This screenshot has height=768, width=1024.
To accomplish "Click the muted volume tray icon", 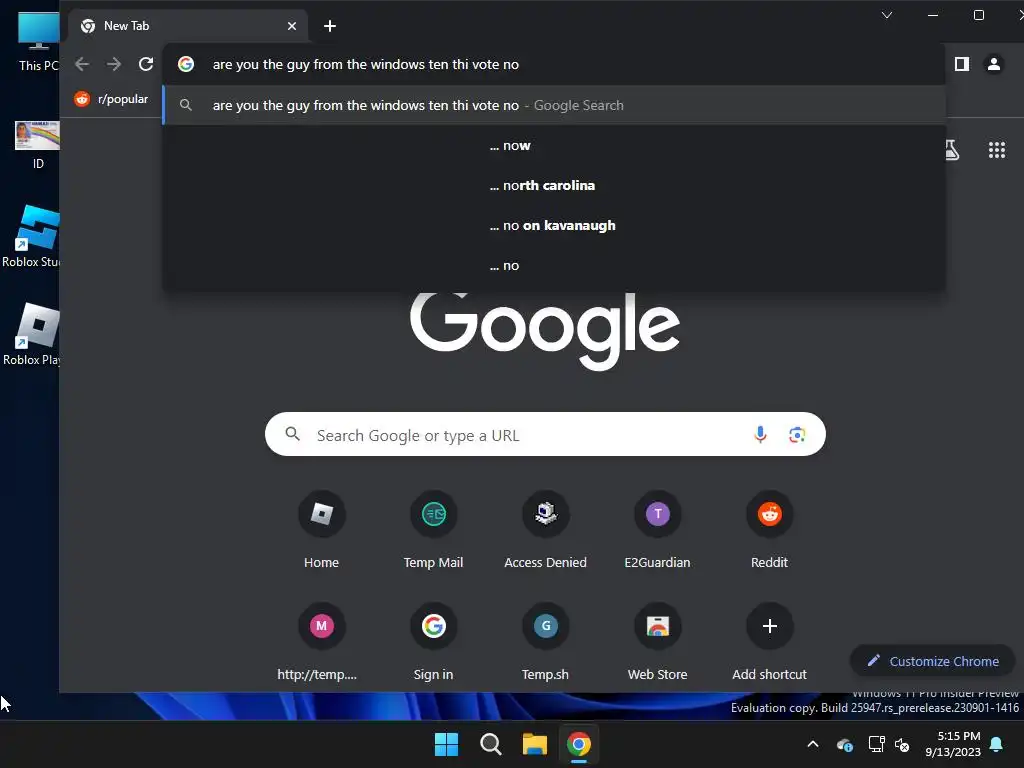I will coord(903,744).
